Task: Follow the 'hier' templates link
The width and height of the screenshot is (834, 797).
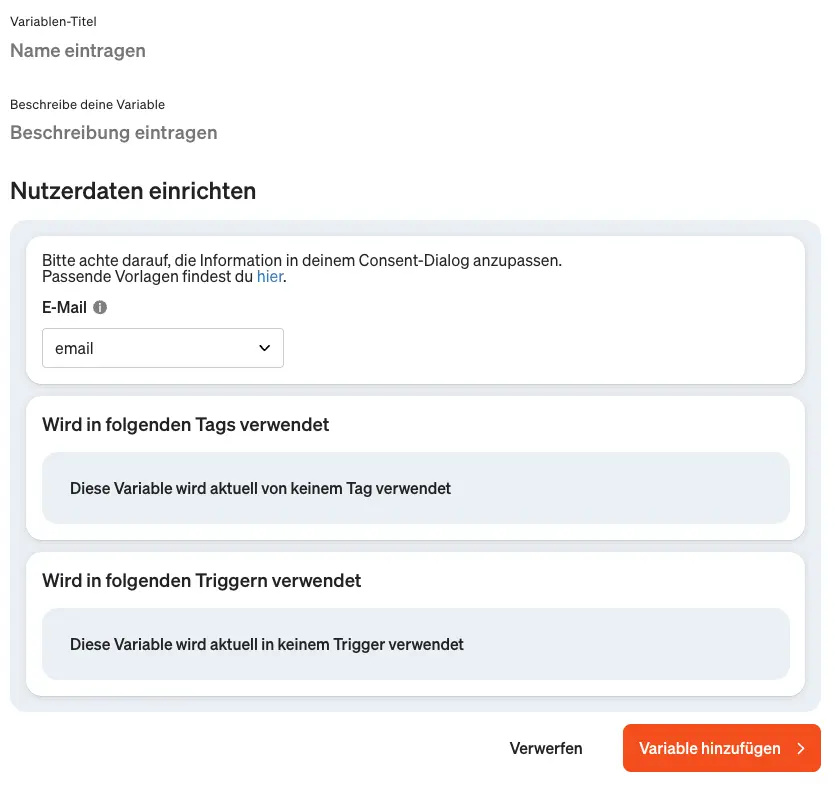Action: click(270, 277)
